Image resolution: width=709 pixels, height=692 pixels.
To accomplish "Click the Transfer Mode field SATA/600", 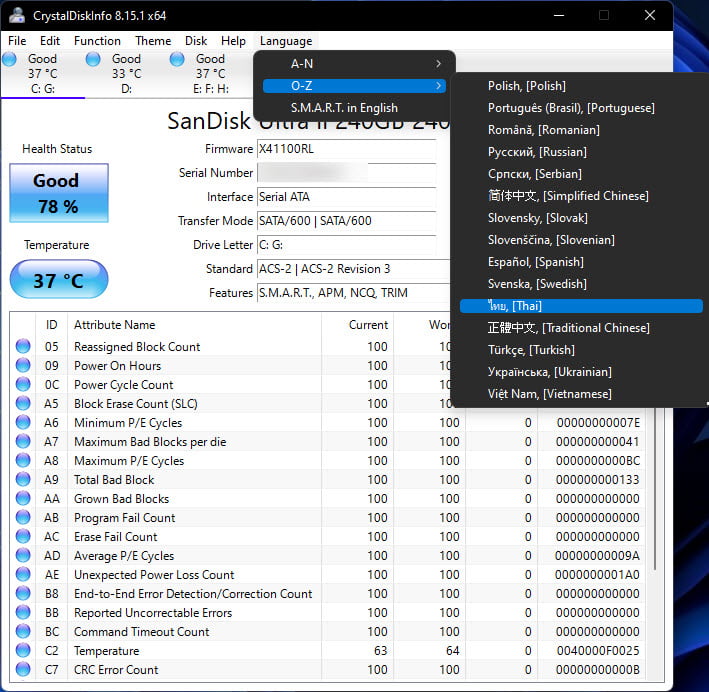I will point(346,221).
